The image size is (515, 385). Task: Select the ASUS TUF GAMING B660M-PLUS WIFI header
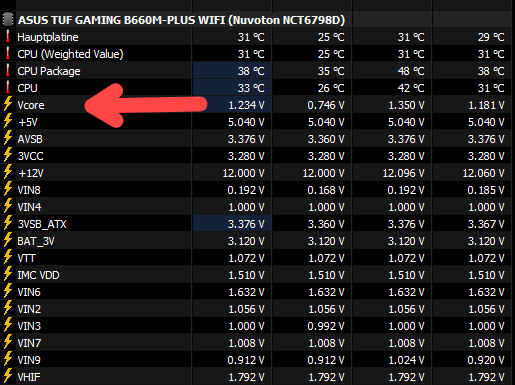tap(181, 20)
